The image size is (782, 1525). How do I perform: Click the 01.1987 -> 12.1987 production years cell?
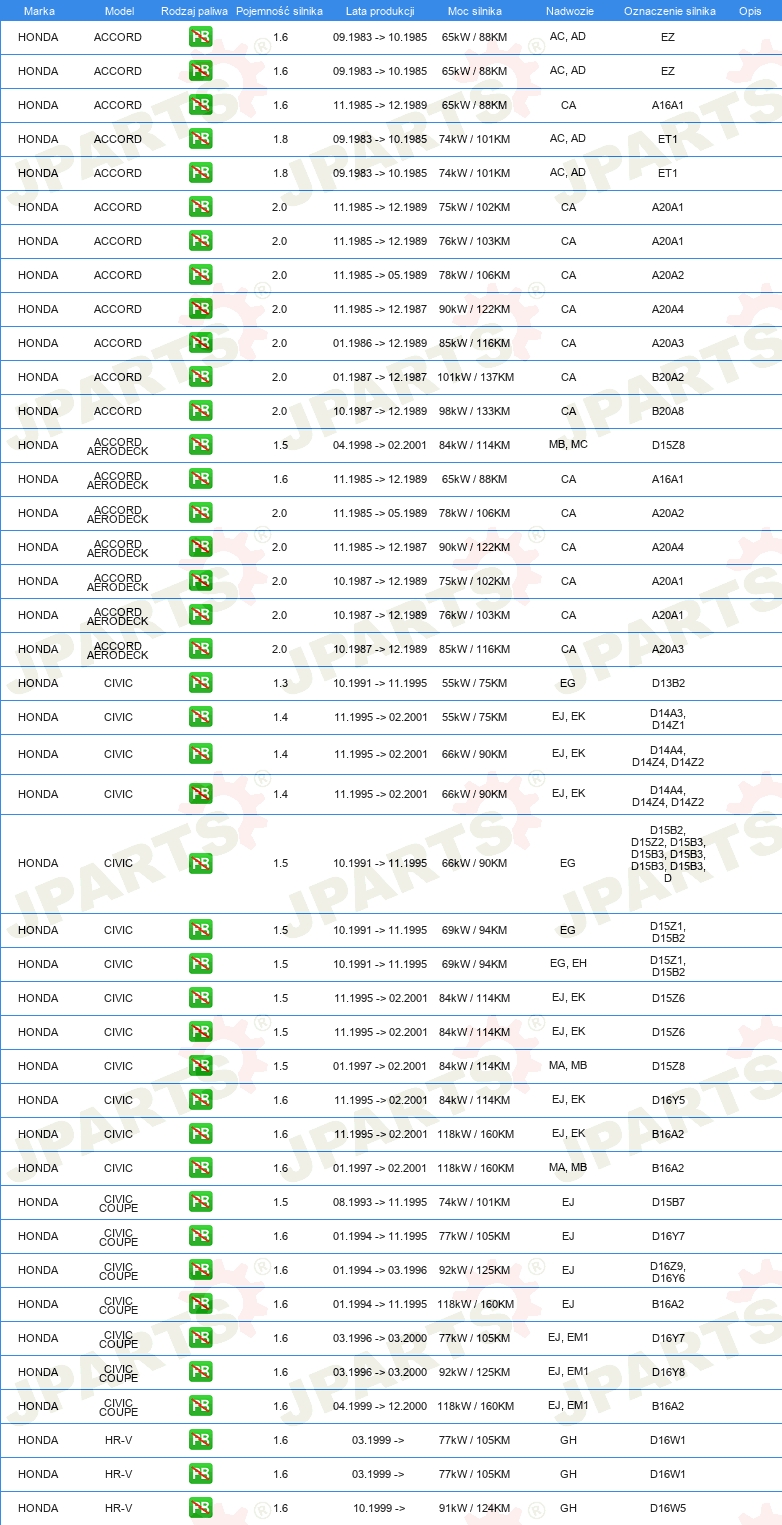tap(380, 377)
